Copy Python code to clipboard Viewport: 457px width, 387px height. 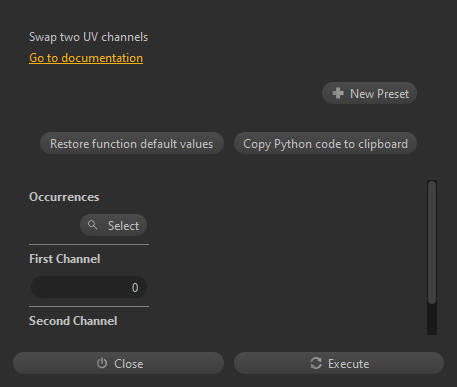click(325, 143)
